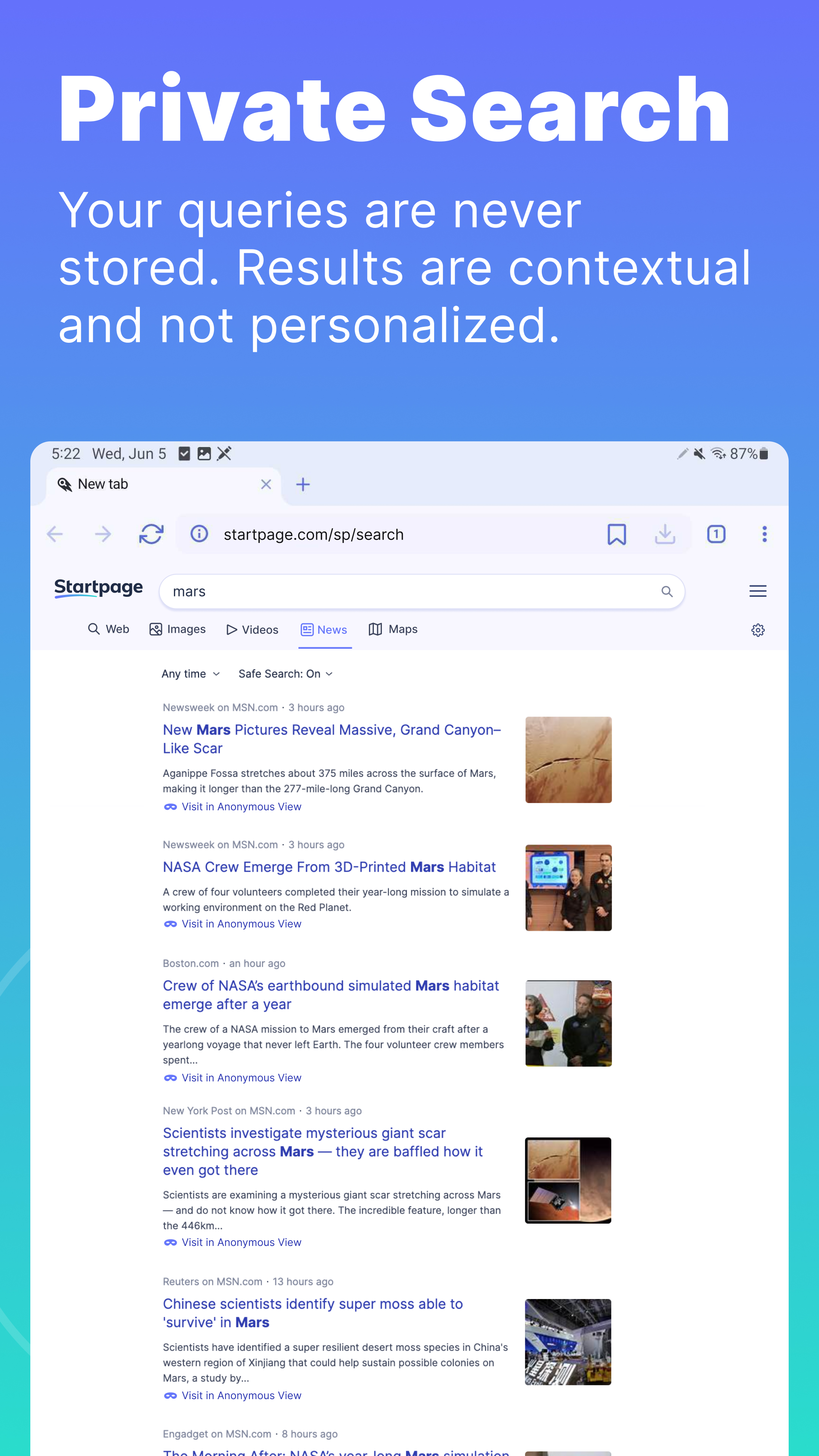The height and width of the screenshot is (1456, 819).
Task: Expand the Safe Search: On dropdown
Action: click(x=286, y=674)
